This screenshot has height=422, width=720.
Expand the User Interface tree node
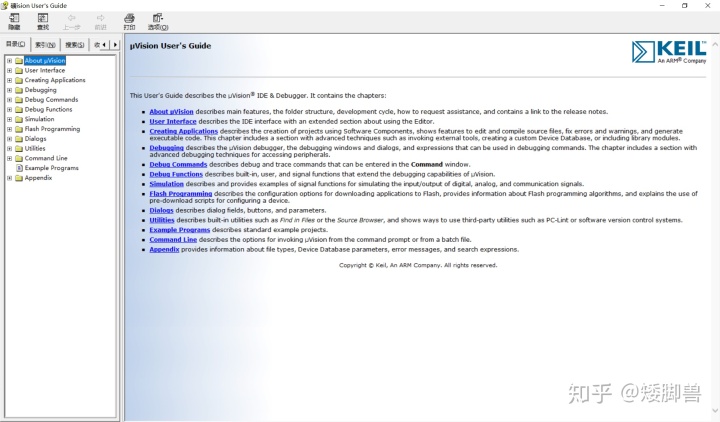pos(9,70)
